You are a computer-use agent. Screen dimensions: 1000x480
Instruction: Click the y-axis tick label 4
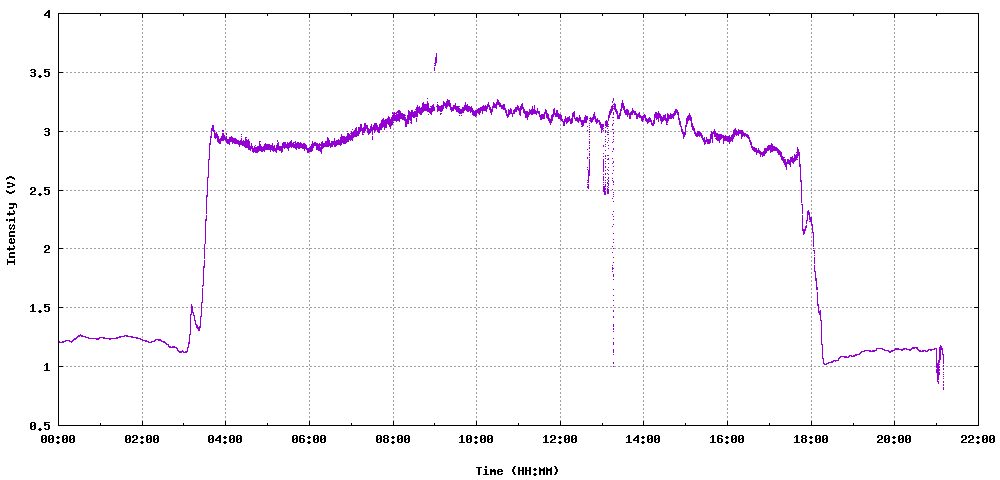(48, 14)
